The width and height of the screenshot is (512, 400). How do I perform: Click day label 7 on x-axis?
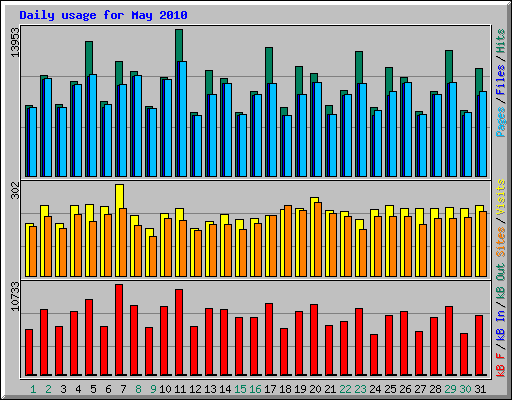[x=123, y=389]
